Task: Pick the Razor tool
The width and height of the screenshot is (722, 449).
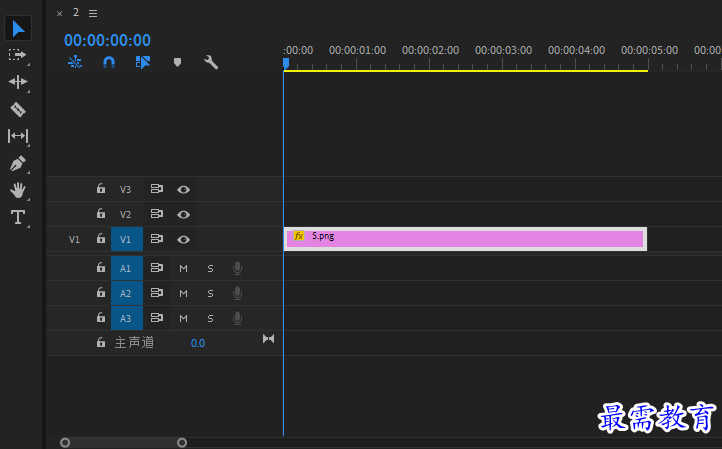Action: (x=18, y=109)
